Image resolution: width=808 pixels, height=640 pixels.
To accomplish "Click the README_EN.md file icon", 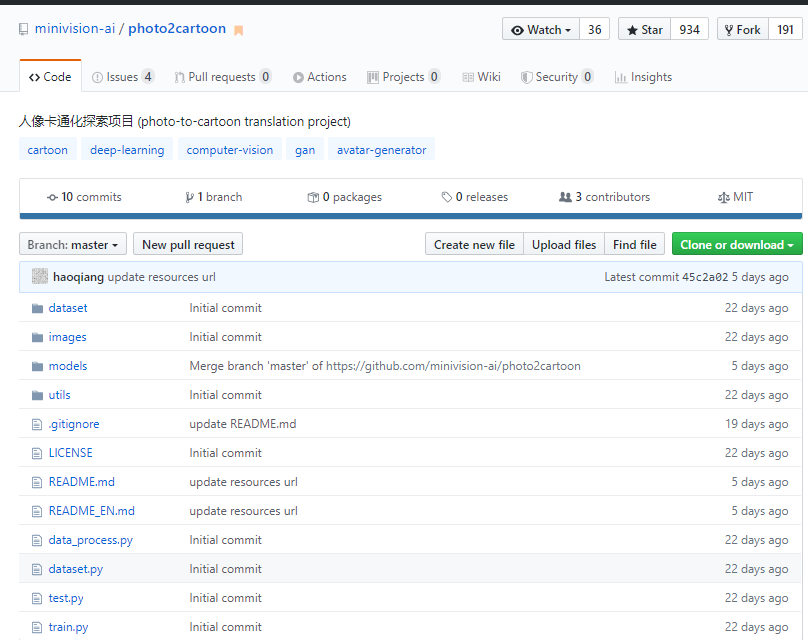I will pos(37,511).
